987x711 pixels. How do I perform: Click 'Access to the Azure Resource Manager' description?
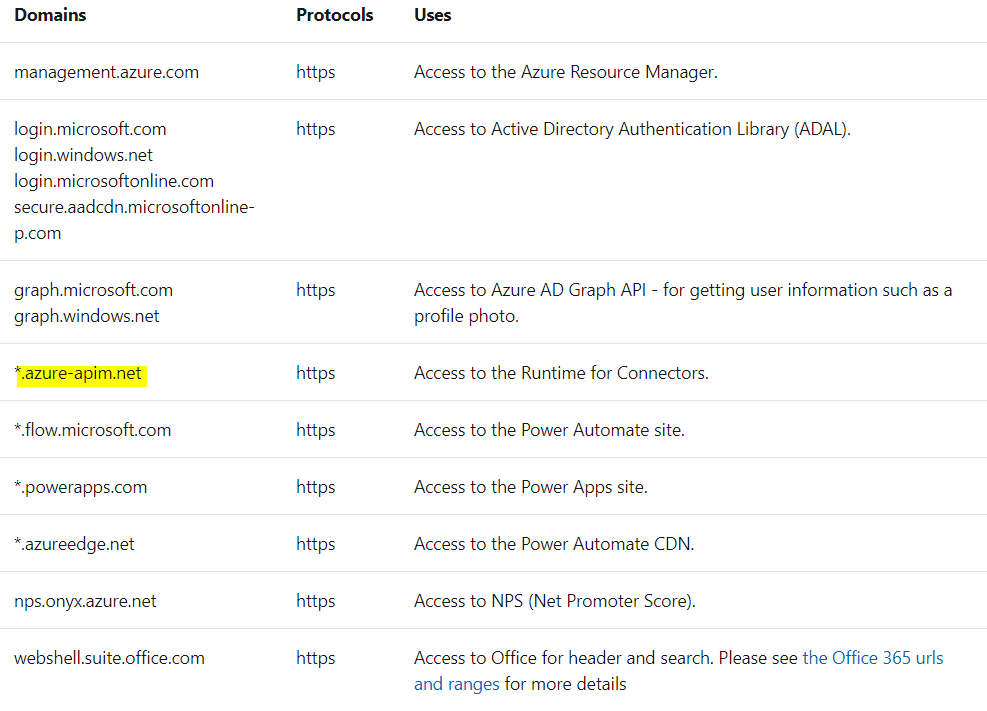pos(565,72)
